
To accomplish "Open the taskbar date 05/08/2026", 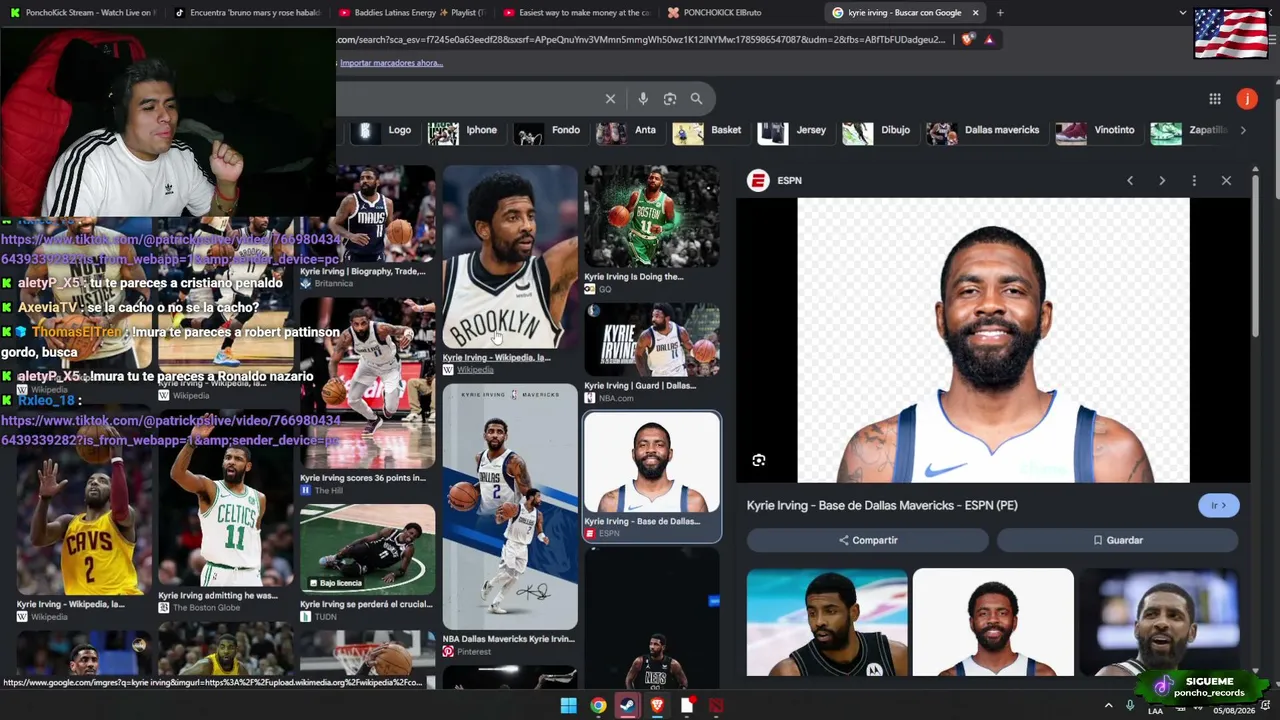I will tap(1234, 711).
